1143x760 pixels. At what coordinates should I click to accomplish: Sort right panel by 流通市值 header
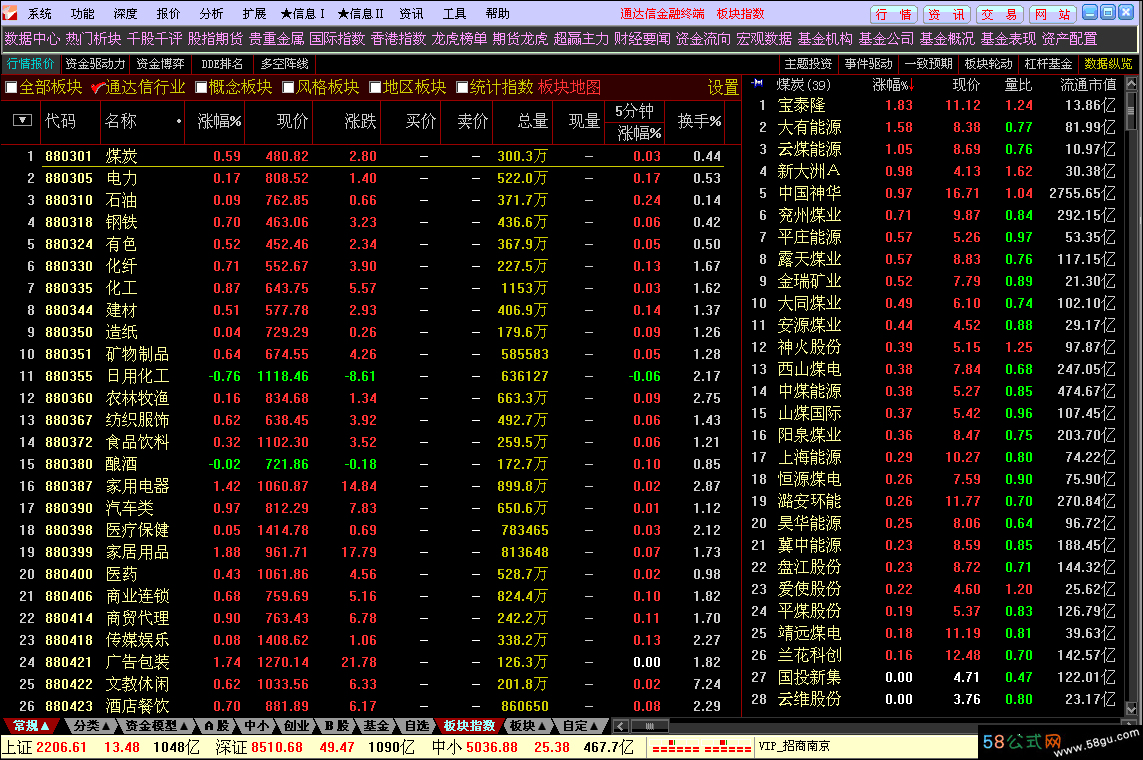(1088, 85)
